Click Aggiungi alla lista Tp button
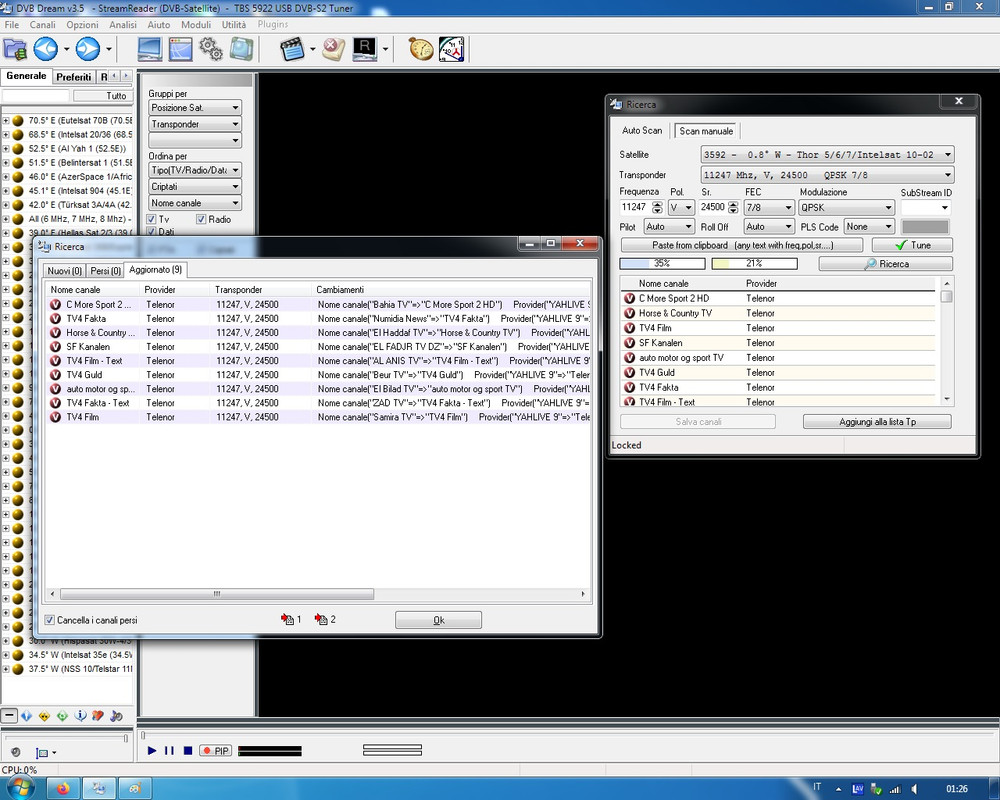Viewport: 1000px width, 800px height. click(x=877, y=422)
